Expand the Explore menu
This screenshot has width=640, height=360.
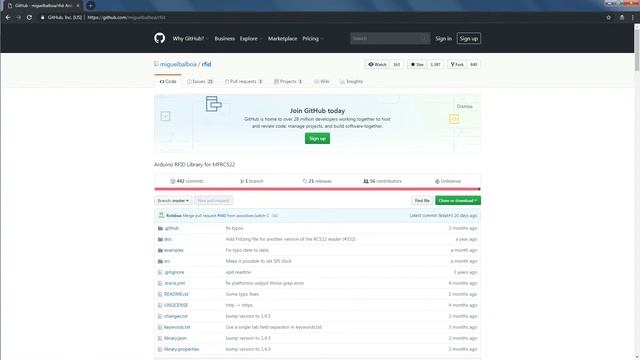(x=250, y=38)
